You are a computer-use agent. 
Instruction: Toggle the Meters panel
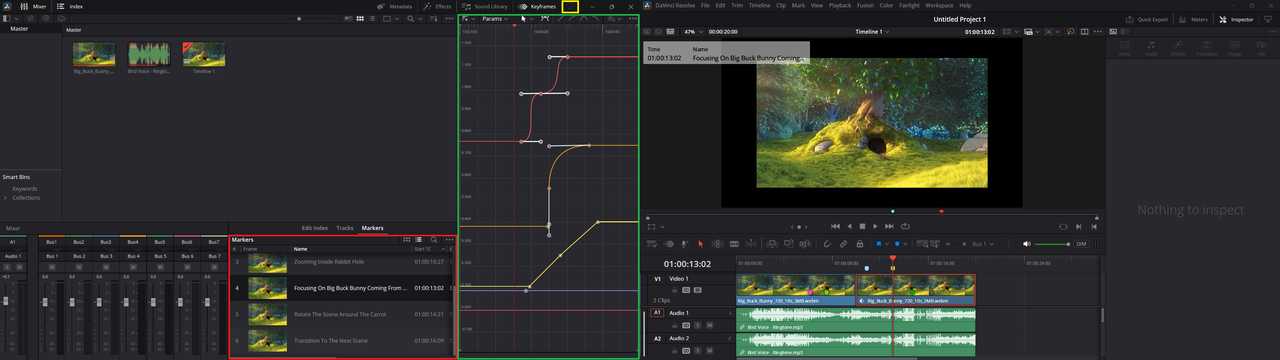(x=1194, y=19)
